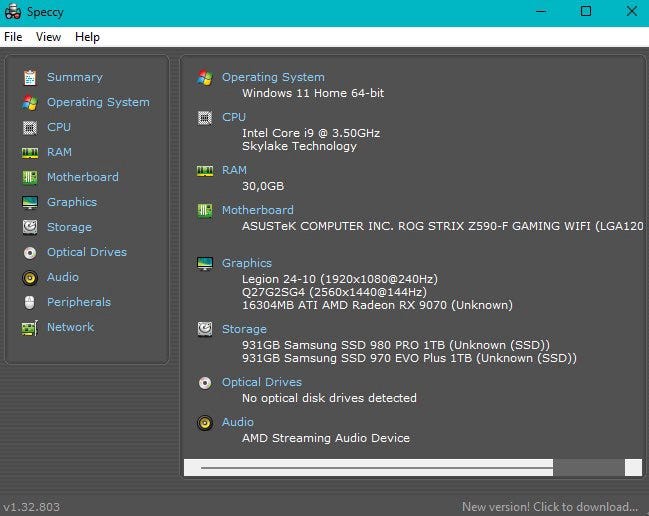Click the Motherboard icon in summary panel
Viewport: 649px width, 516px height.
[205, 211]
